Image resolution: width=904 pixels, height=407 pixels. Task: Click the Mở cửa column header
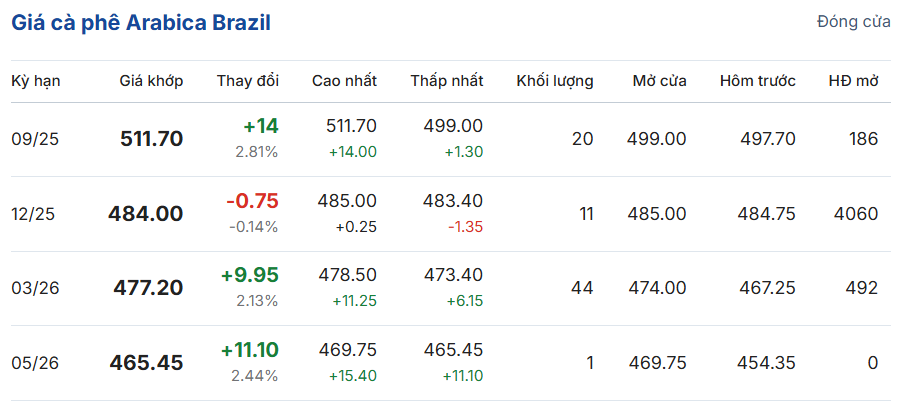[x=660, y=81]
